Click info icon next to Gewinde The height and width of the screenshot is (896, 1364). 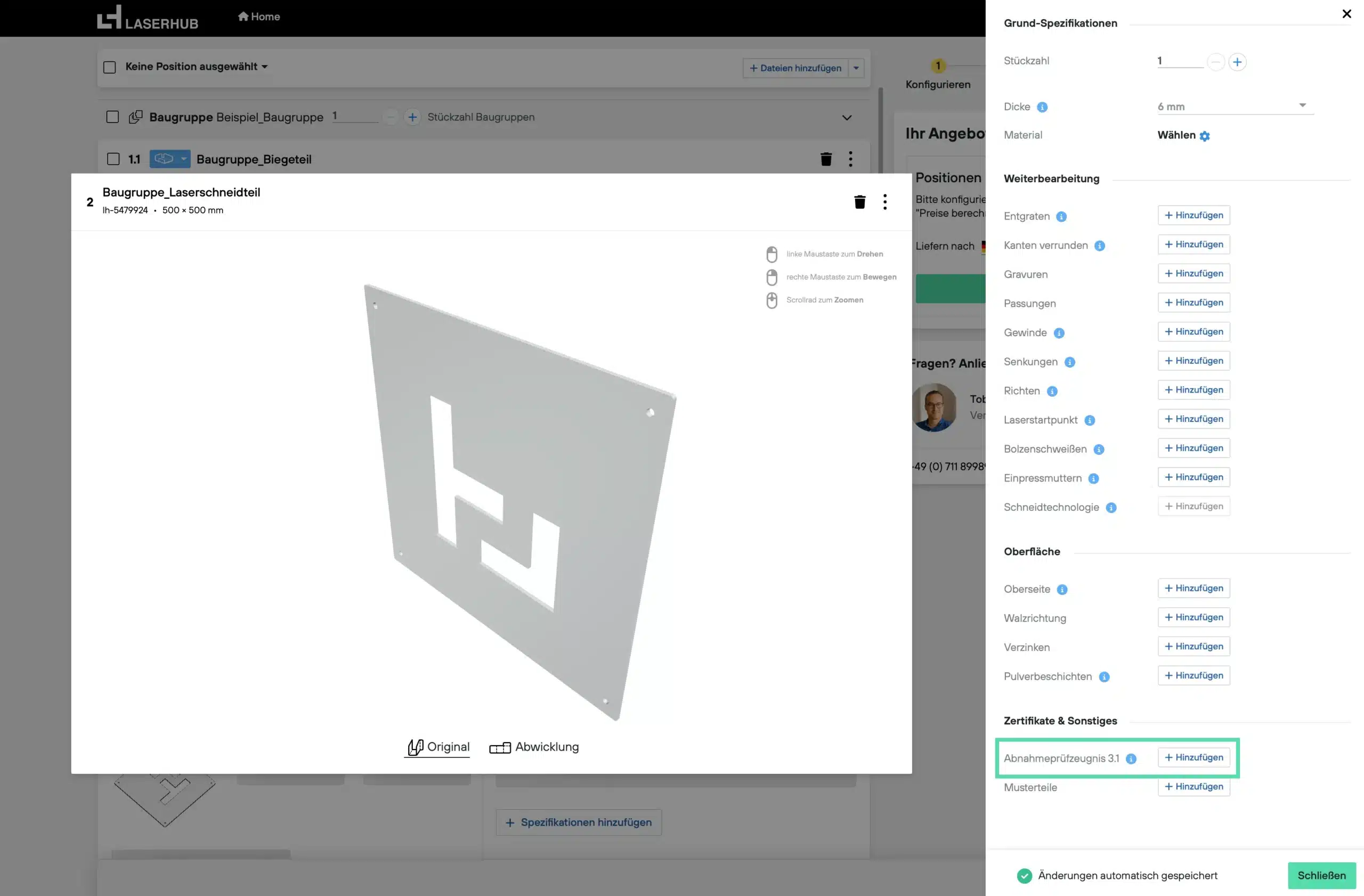pos(1059,333)
